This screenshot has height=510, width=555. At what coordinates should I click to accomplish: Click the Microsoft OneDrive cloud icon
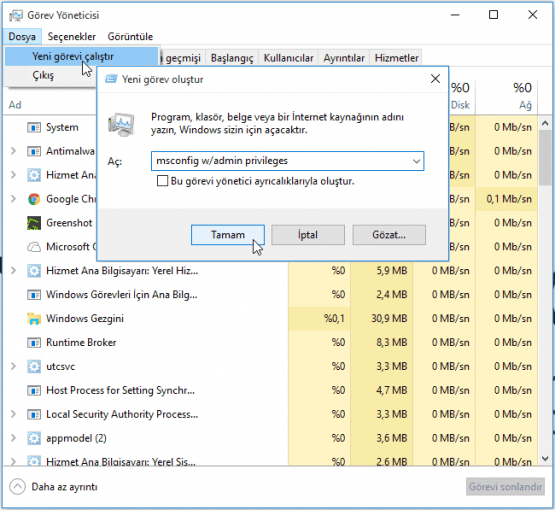(x=34, y=247)
